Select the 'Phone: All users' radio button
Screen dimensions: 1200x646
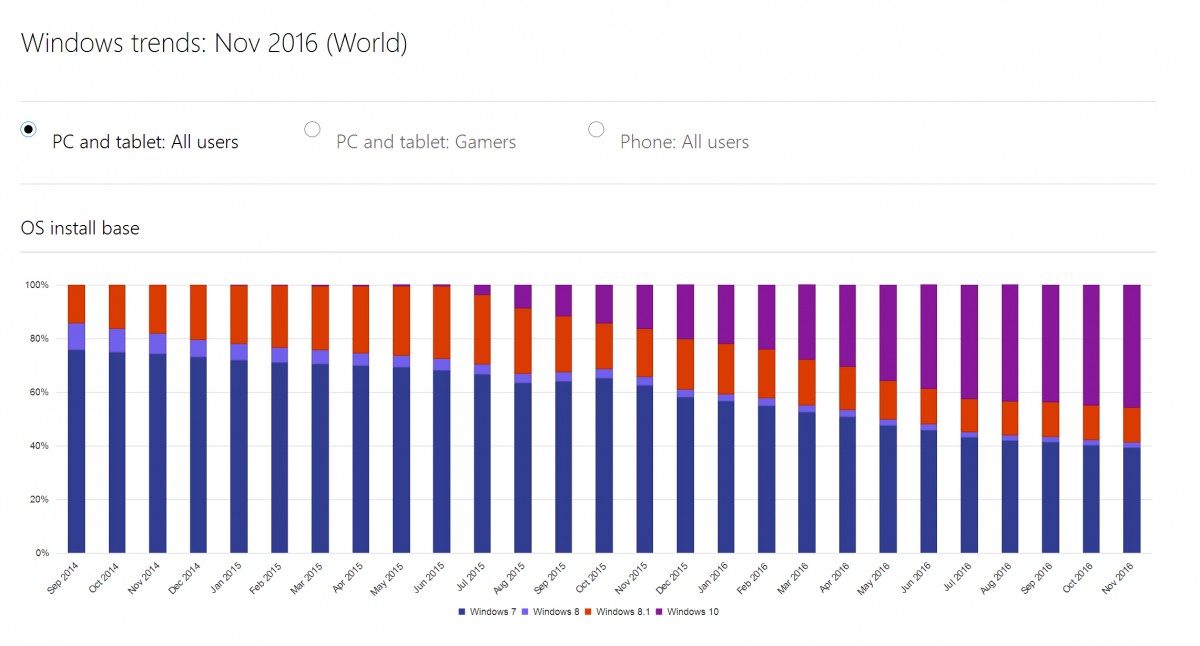pyautogui.click(x=596, y=129)
